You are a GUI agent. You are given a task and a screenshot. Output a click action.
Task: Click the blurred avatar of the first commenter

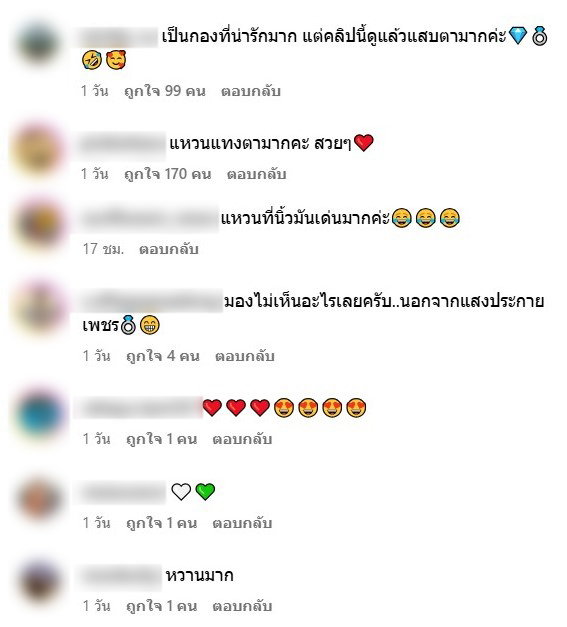tap(38, 43)
